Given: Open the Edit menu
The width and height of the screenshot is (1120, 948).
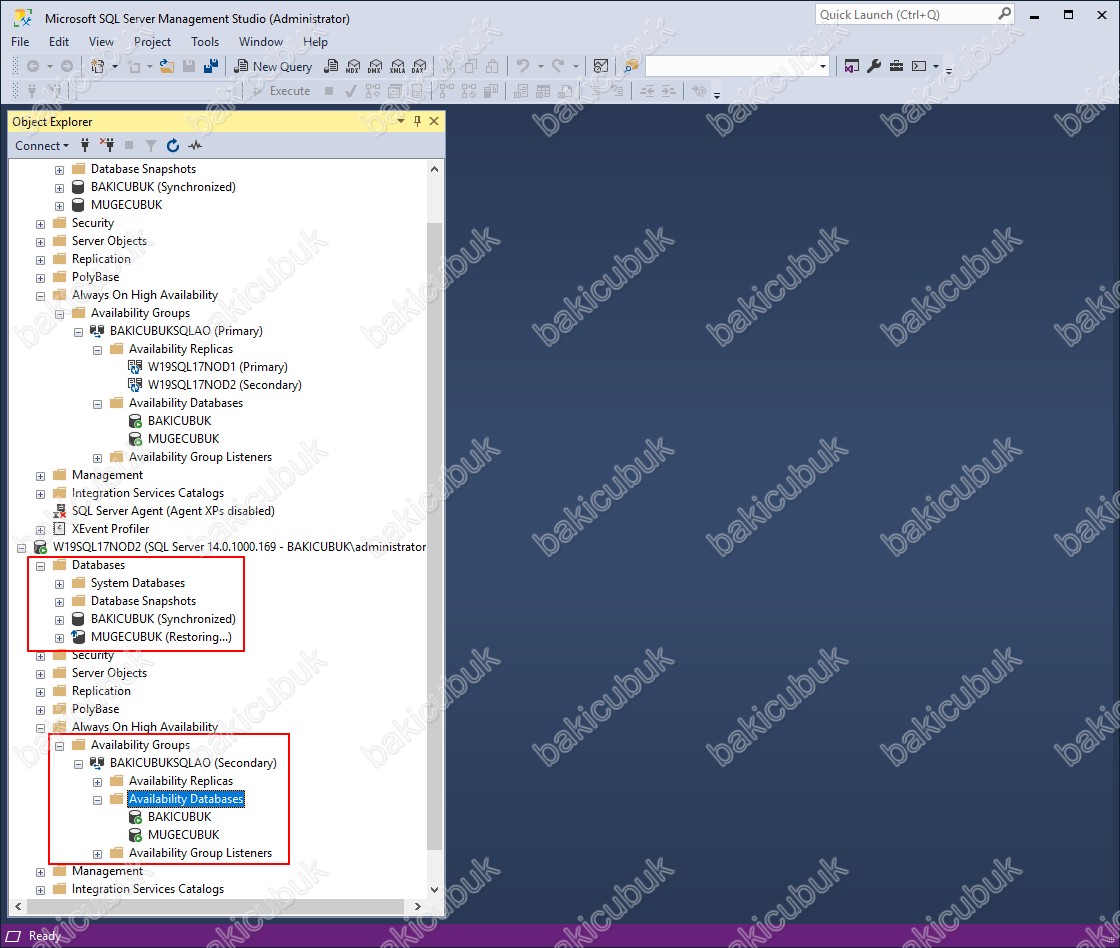Looking at the screenshot, I should click(59, 41).
